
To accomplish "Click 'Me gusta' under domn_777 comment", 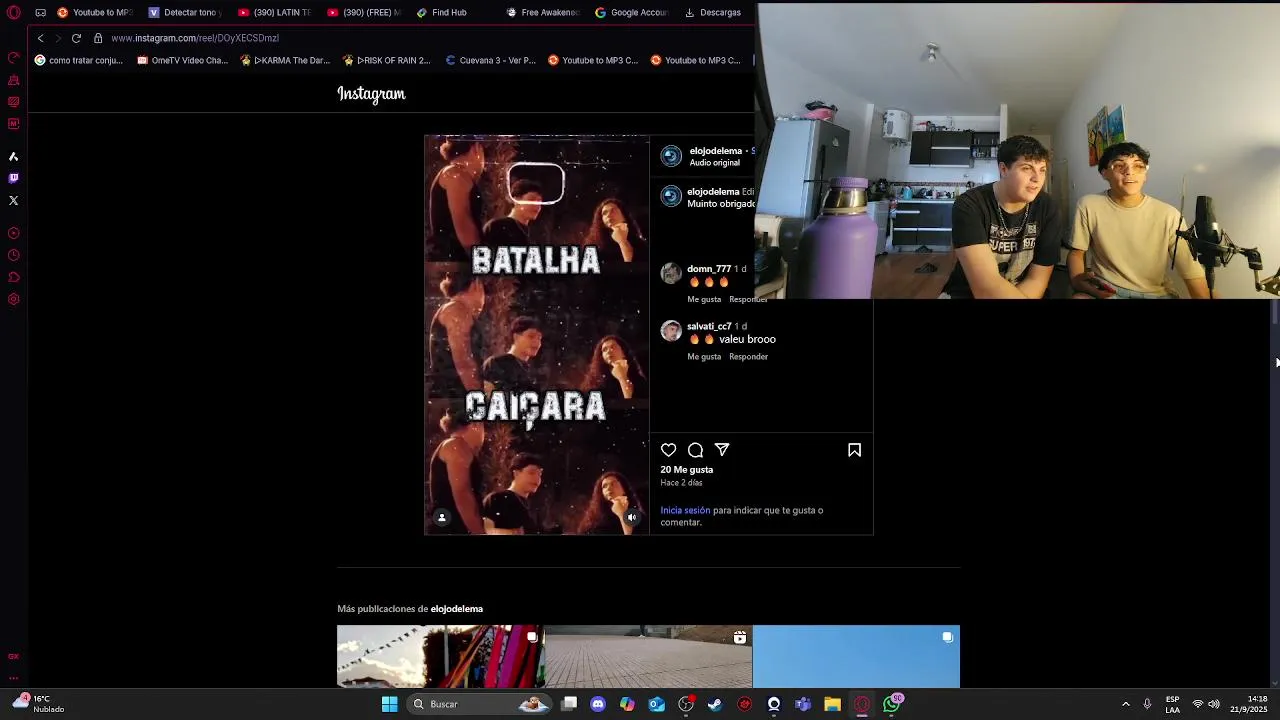I will coord(704,300).
